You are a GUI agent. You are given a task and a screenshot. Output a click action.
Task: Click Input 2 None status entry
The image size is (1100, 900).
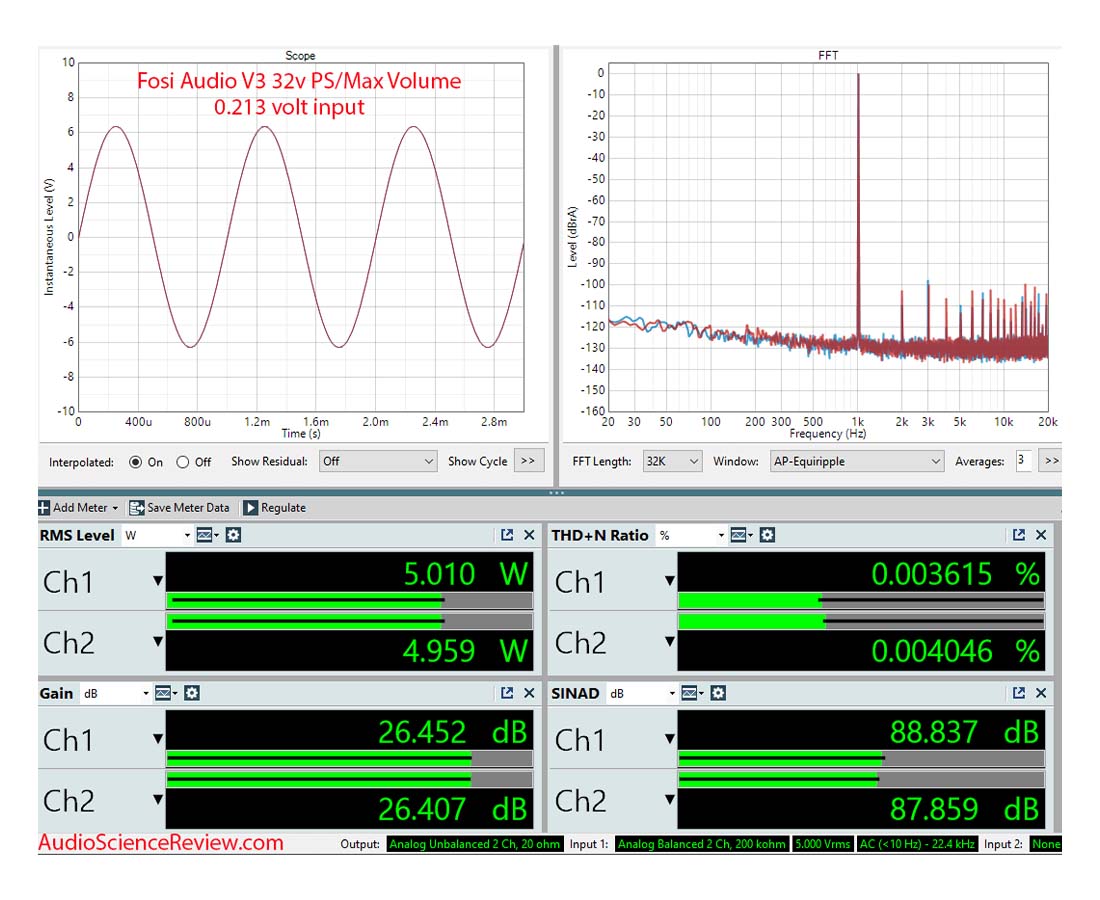[x=1045, y=844]
